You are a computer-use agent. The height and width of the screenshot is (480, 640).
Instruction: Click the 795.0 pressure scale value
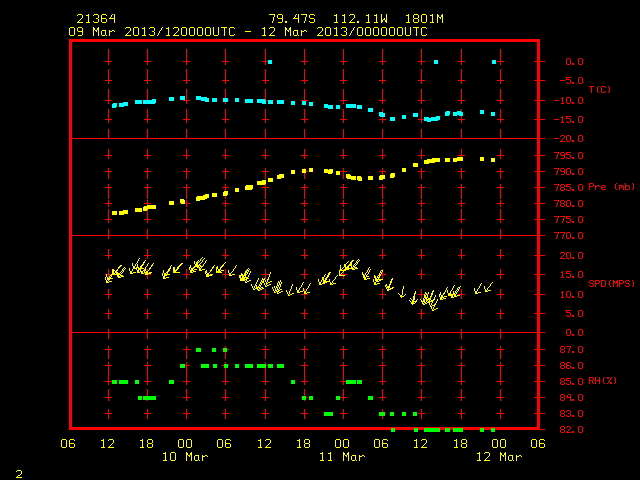click(569, 156)
